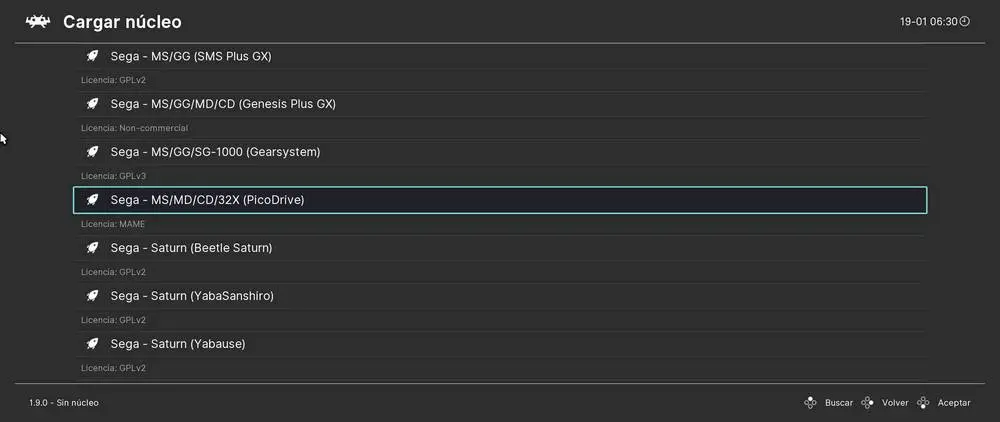
Task: Click rocket icon beside YabaSanshiro core
Action: coord(91,296)
